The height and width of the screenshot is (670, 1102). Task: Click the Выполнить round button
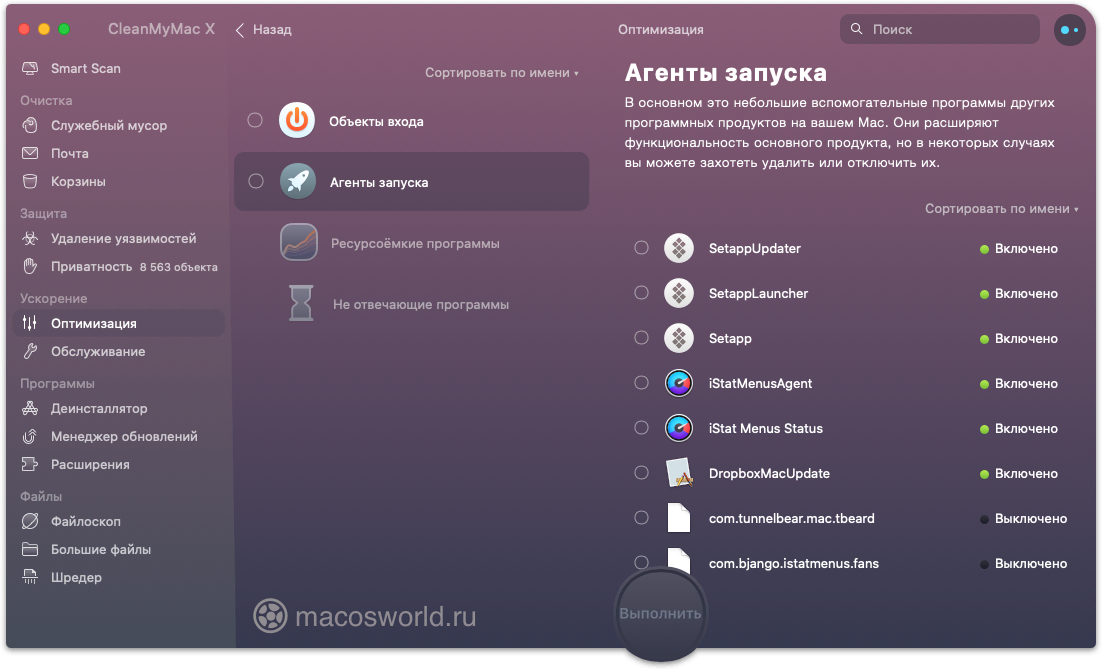(x=660, y=614)
